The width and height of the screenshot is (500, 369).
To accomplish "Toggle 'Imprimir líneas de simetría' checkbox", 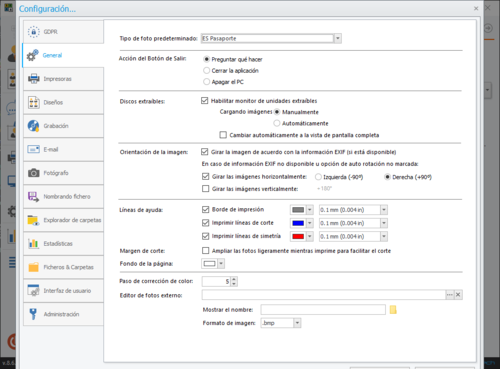I will [x=205, y=236].
